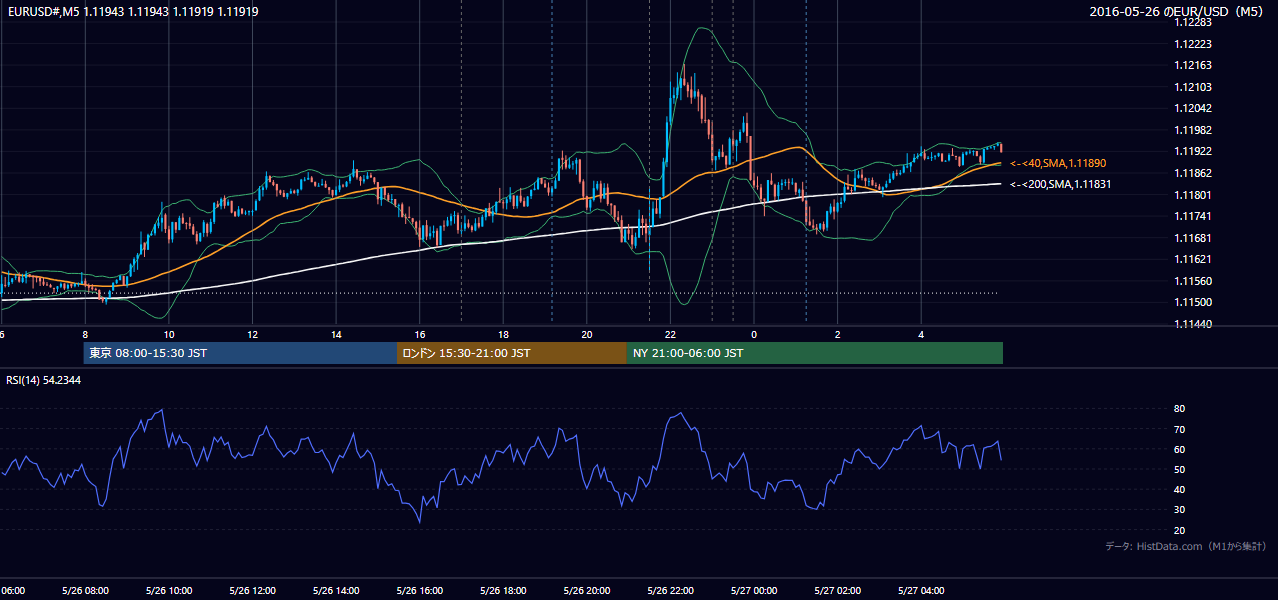Click hour 0 on the chart hour axis

(x=755, y=334)
